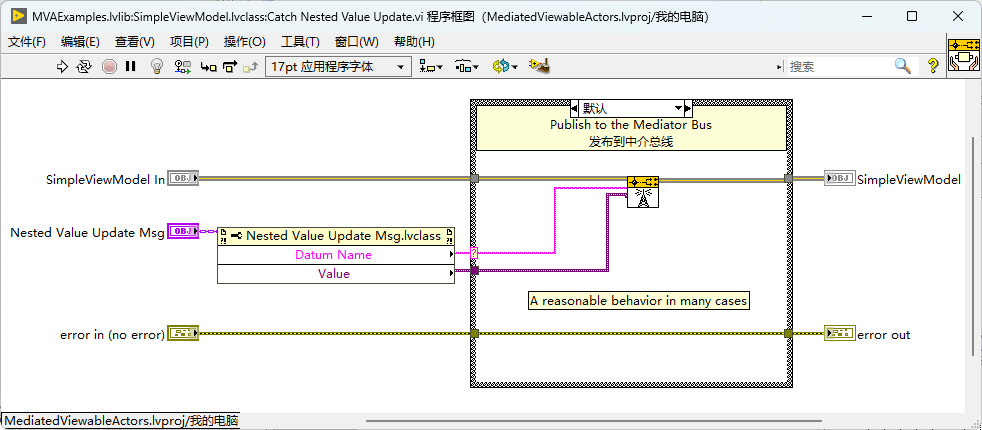Select the SimpleViewModel output OBJ terminal
982x430 pixels.
pos(839,178)
